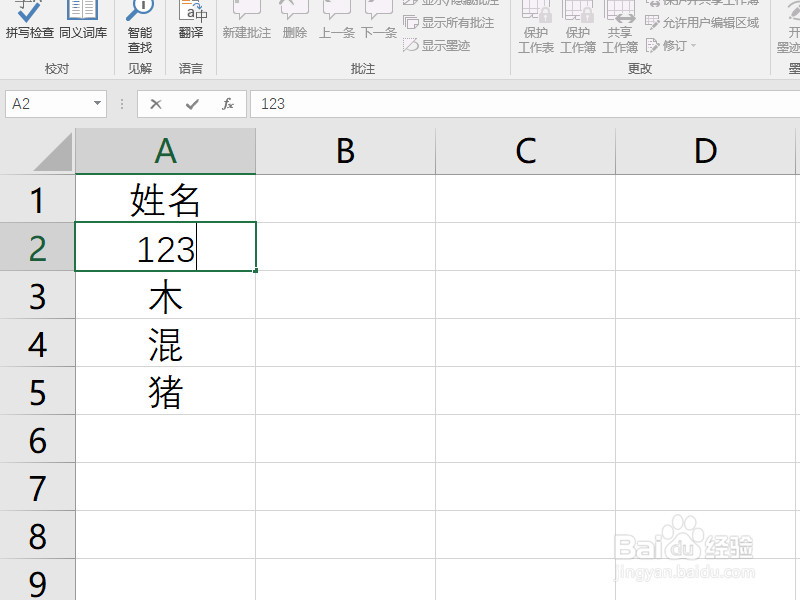
Task: Create a new comment with 新建批注
Action: point(246,25)
